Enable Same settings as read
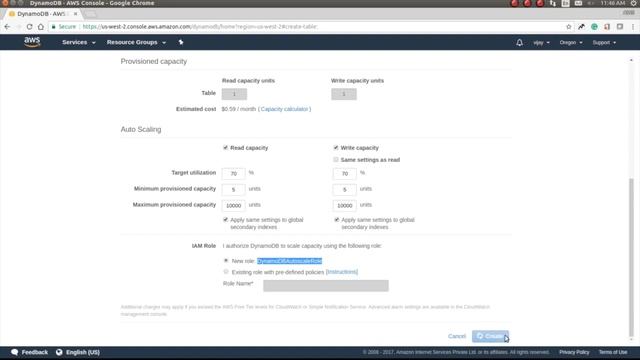 [x=336, y=160]
